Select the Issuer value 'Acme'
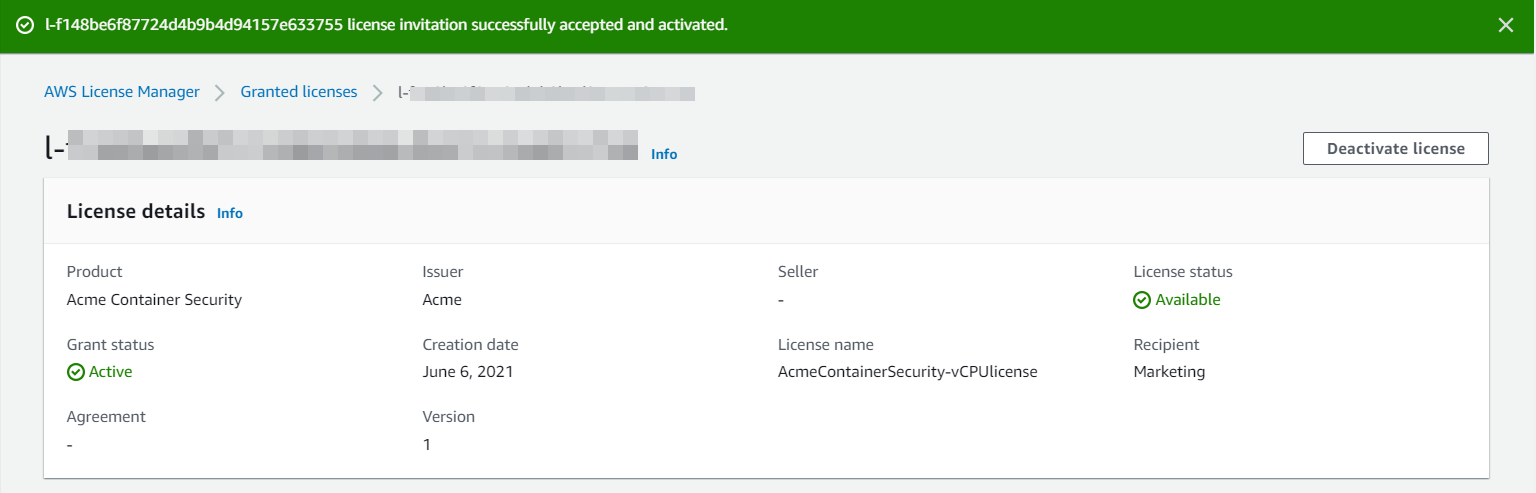 point(442,299)
